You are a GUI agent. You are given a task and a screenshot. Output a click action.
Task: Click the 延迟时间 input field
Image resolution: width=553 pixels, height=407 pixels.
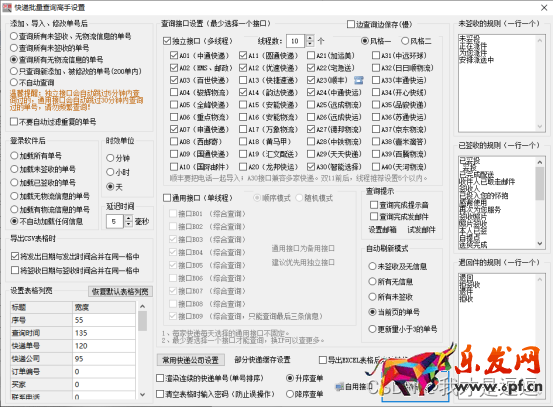click(x=115, y=221)
